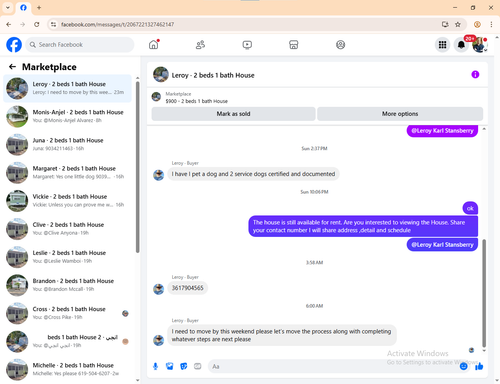500x384 pixels.
Task: Click the Mark as sold button
Action: point(233,114)
